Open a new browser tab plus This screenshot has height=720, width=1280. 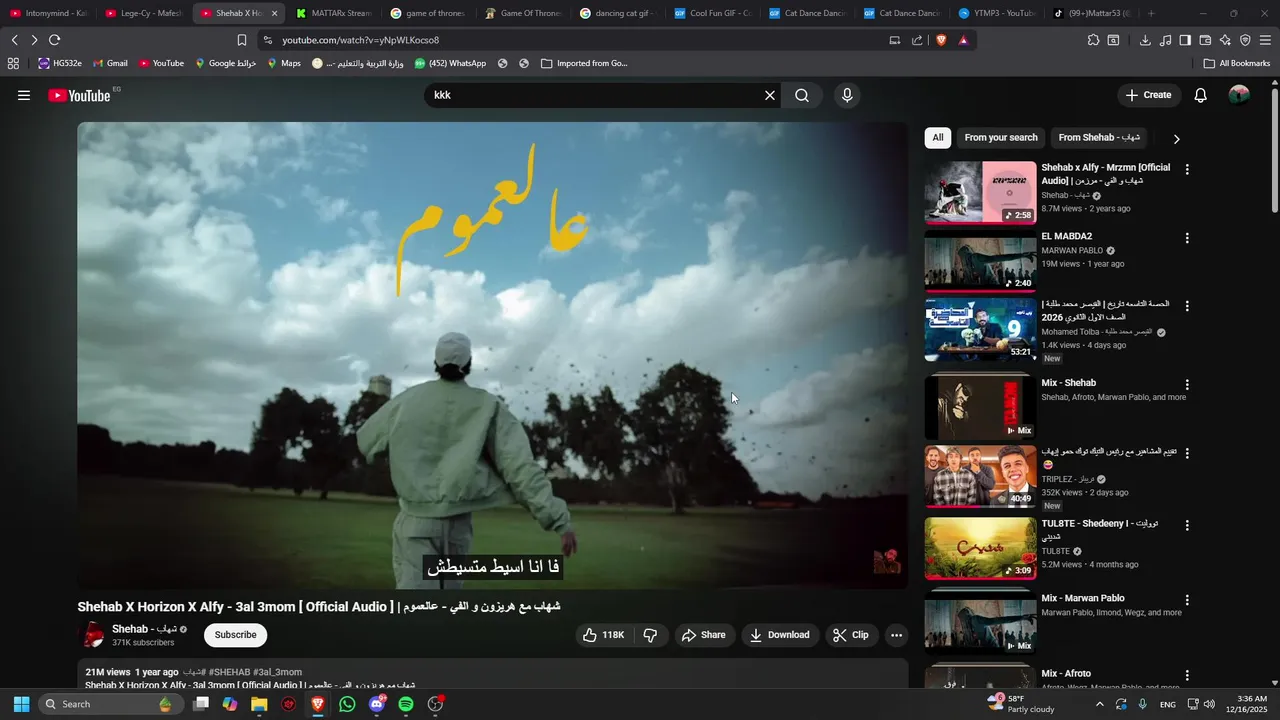[x=1152, y=13]
